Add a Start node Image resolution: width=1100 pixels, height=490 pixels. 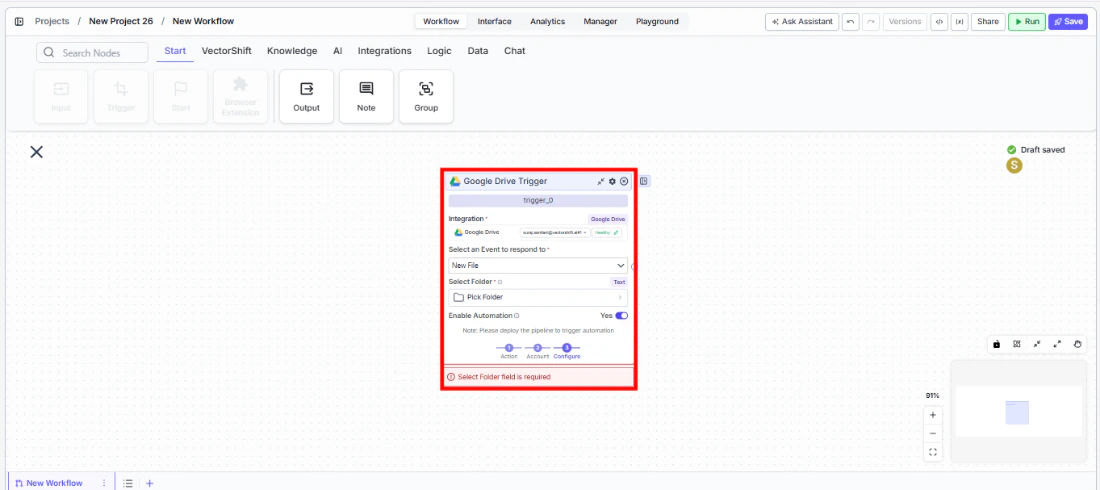pyautogui.click(x=180, y=96)
